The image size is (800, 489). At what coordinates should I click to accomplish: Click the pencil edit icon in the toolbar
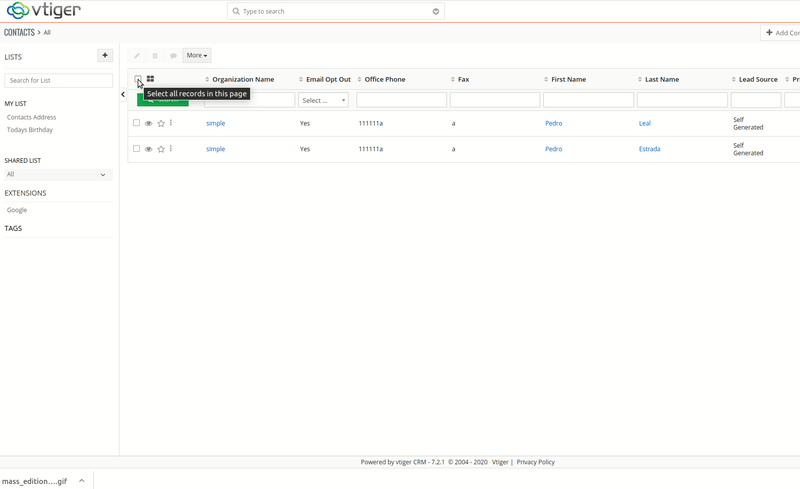click(x=137, y=56)
